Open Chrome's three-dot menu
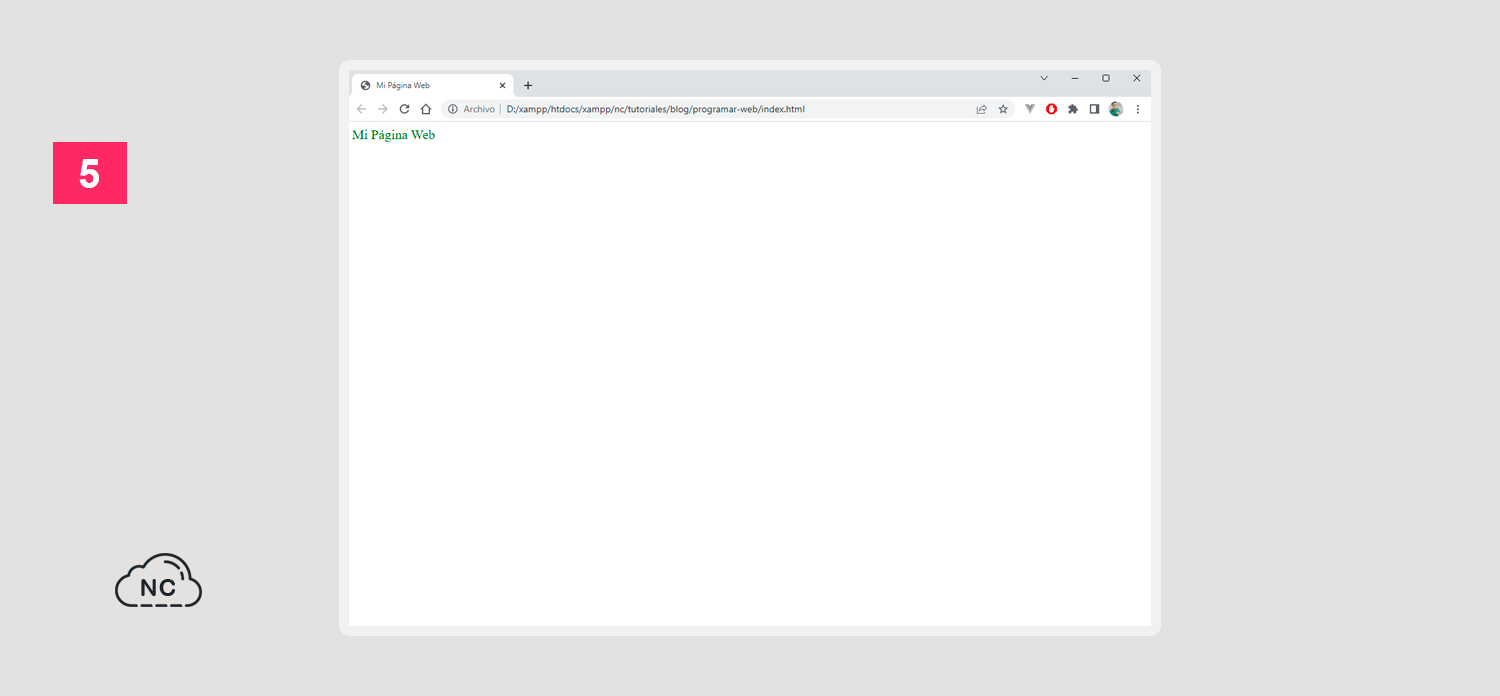The image size is (1500, 696). (1137, 109)
